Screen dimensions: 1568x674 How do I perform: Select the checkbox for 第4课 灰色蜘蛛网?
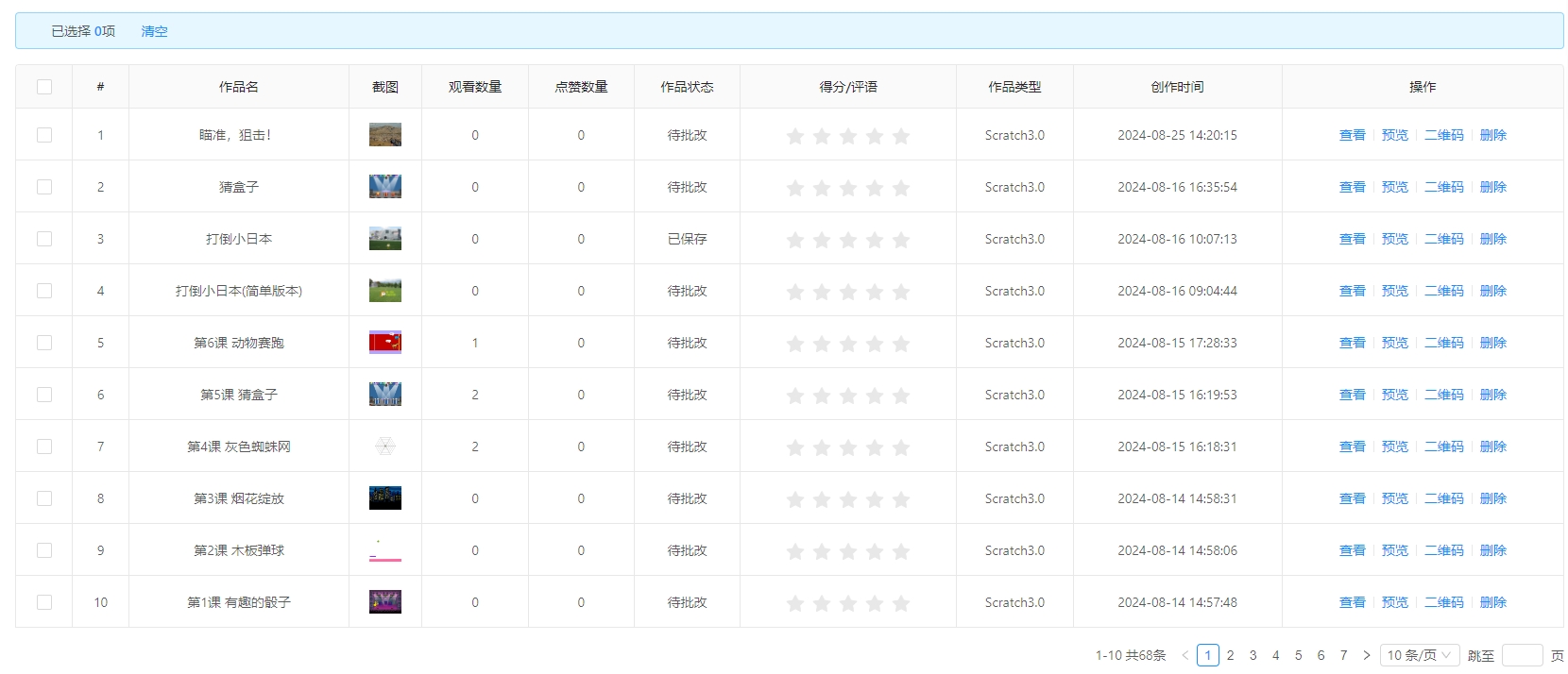click(44, 447)
